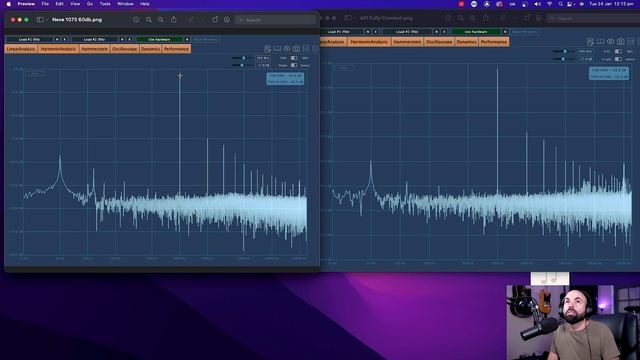Open the Performance tab in the API window
Screen dimensions: 640x360
[x=494, y=42]
